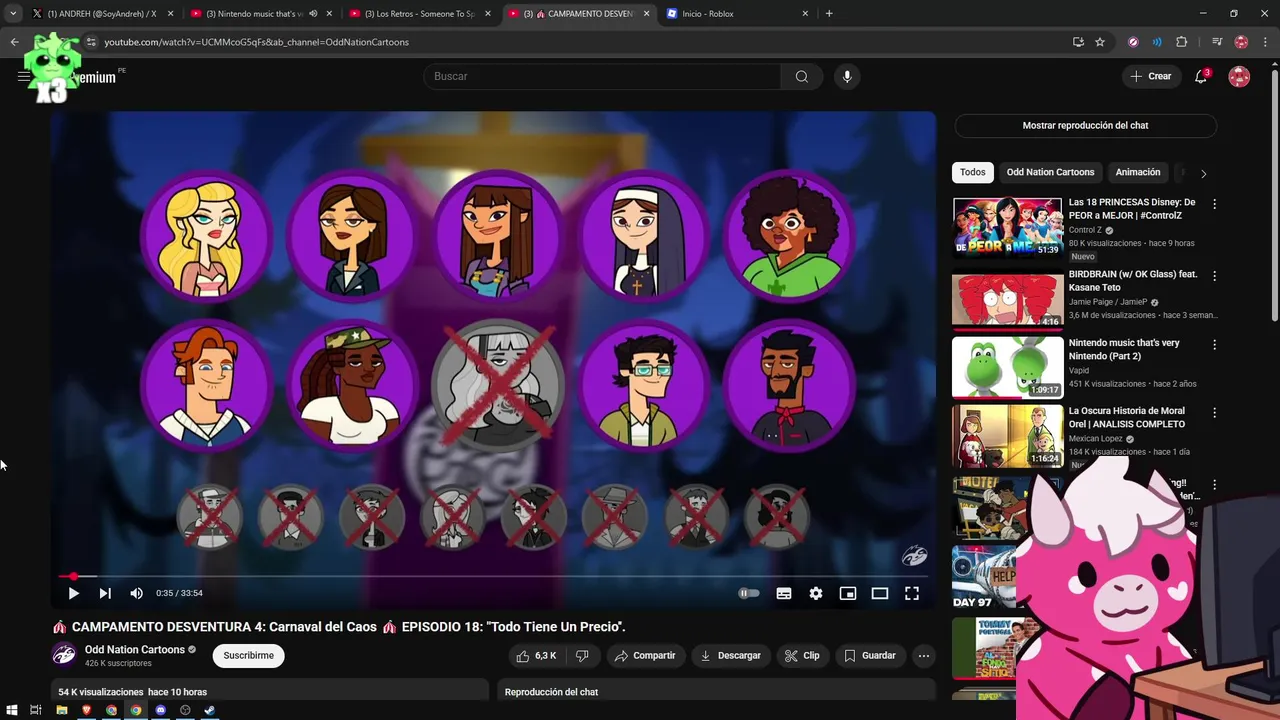Open La Oscura Historia de Moral Orel title

[x=1127, y=418]
